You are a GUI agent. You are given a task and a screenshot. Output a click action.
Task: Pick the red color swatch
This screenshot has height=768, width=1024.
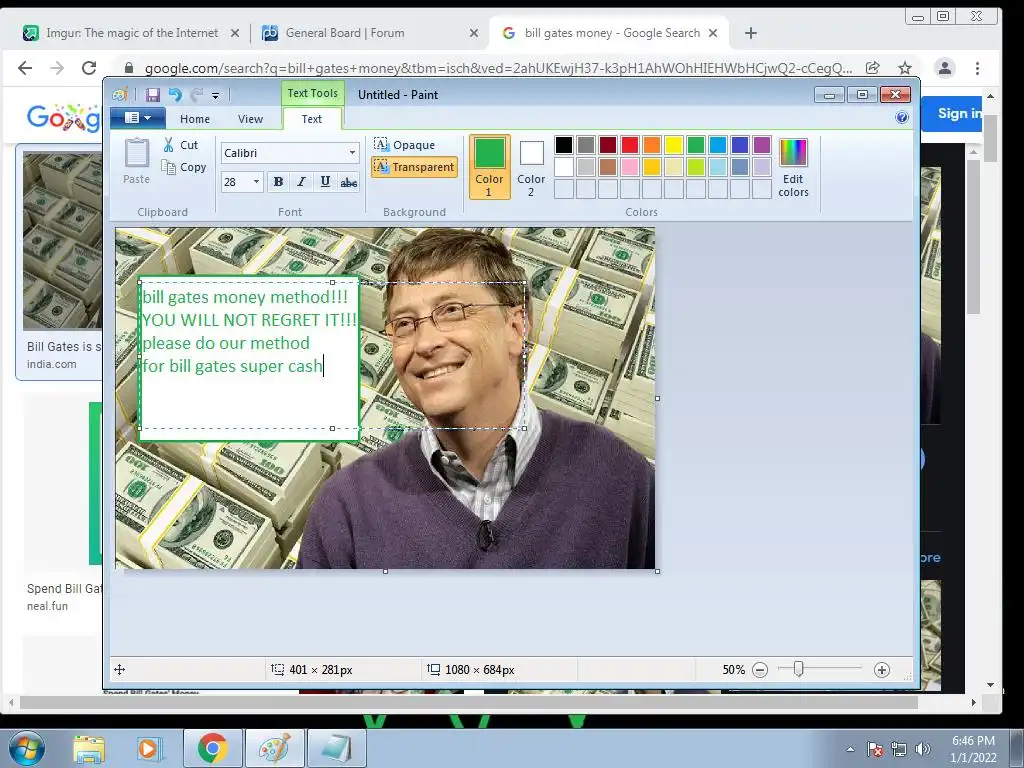[x=630, y=144]
